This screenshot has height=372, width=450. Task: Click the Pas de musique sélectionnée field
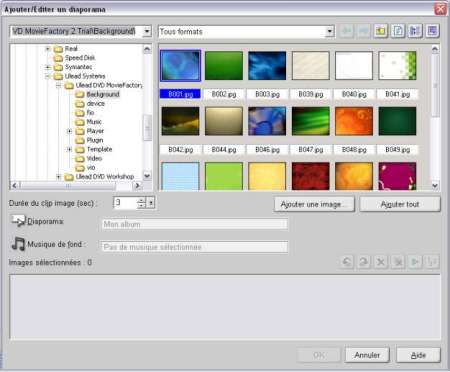[194, 247]
